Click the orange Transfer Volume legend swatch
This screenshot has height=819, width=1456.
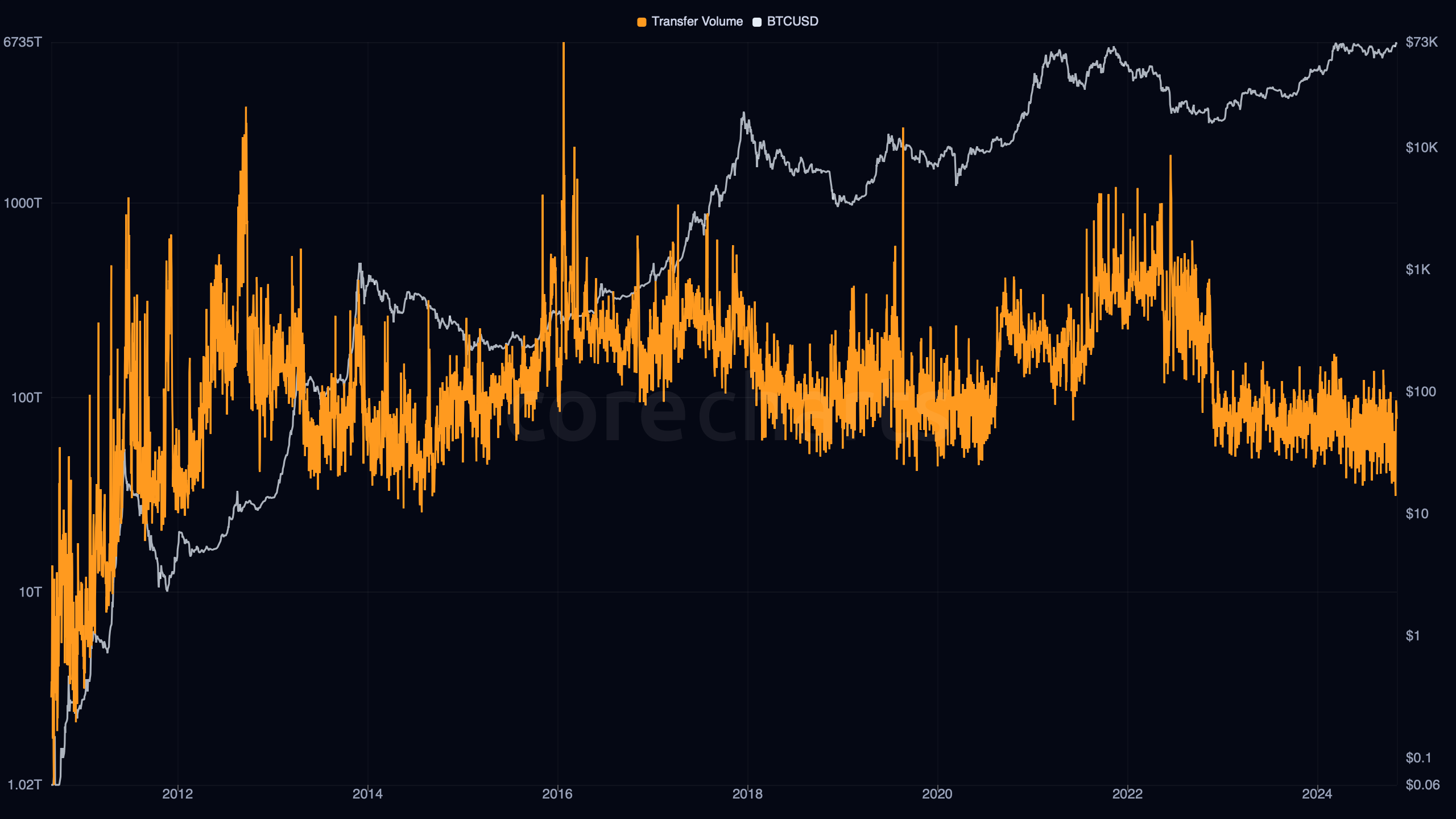(x=642, y=22)
